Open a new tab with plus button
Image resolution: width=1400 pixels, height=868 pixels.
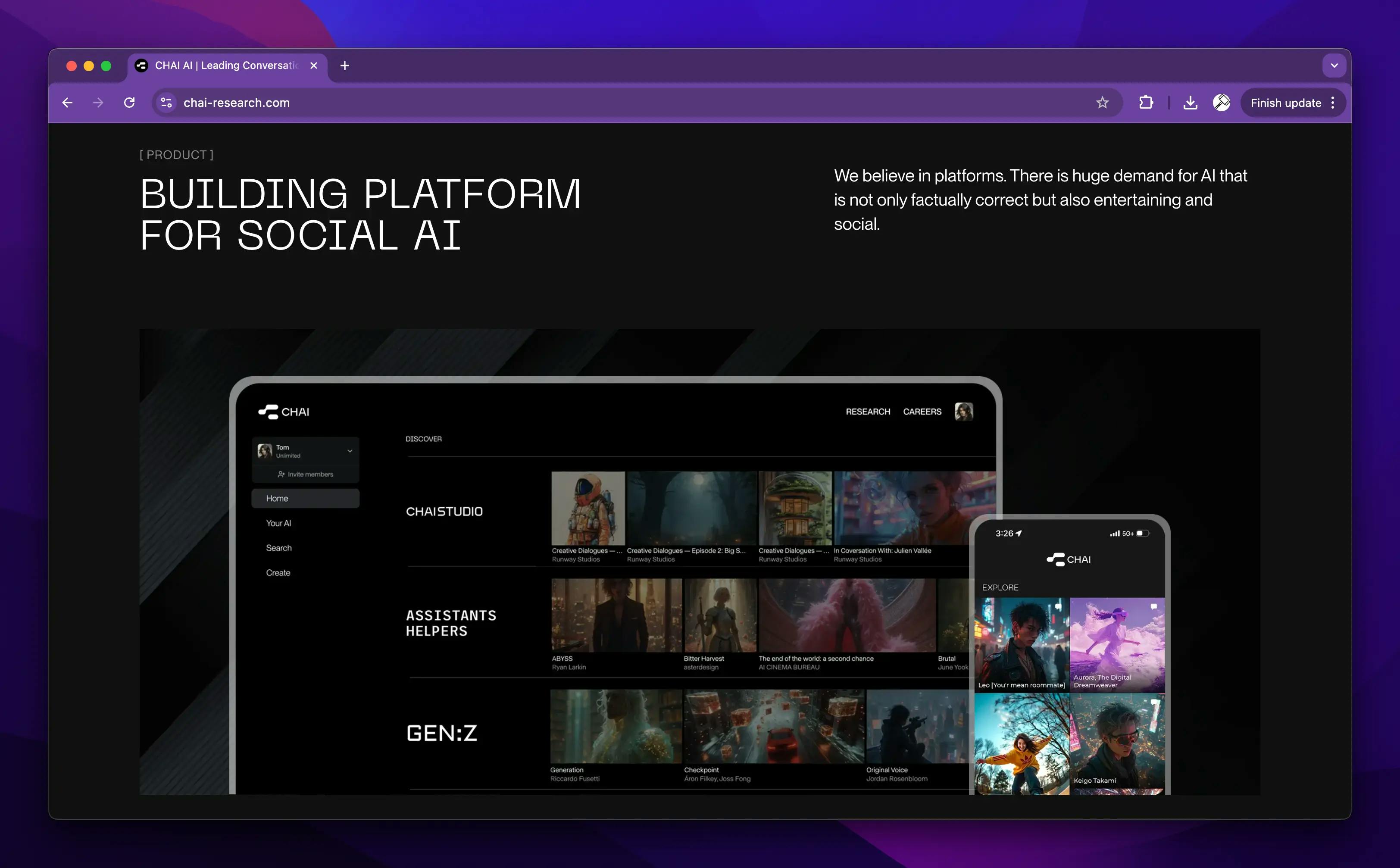pyautogui.click(x=344, y=66)
